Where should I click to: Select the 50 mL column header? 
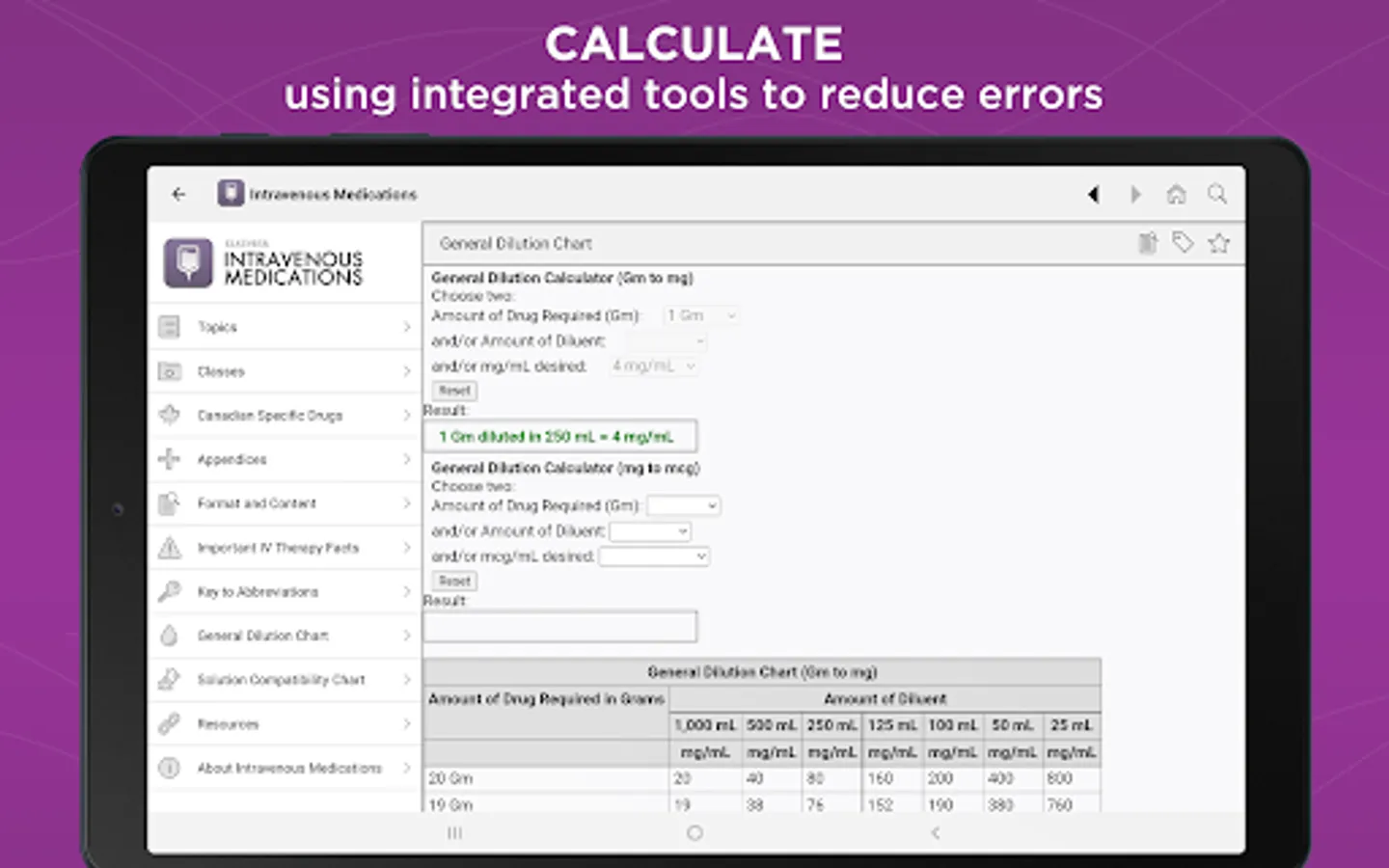pos(1013,725)
